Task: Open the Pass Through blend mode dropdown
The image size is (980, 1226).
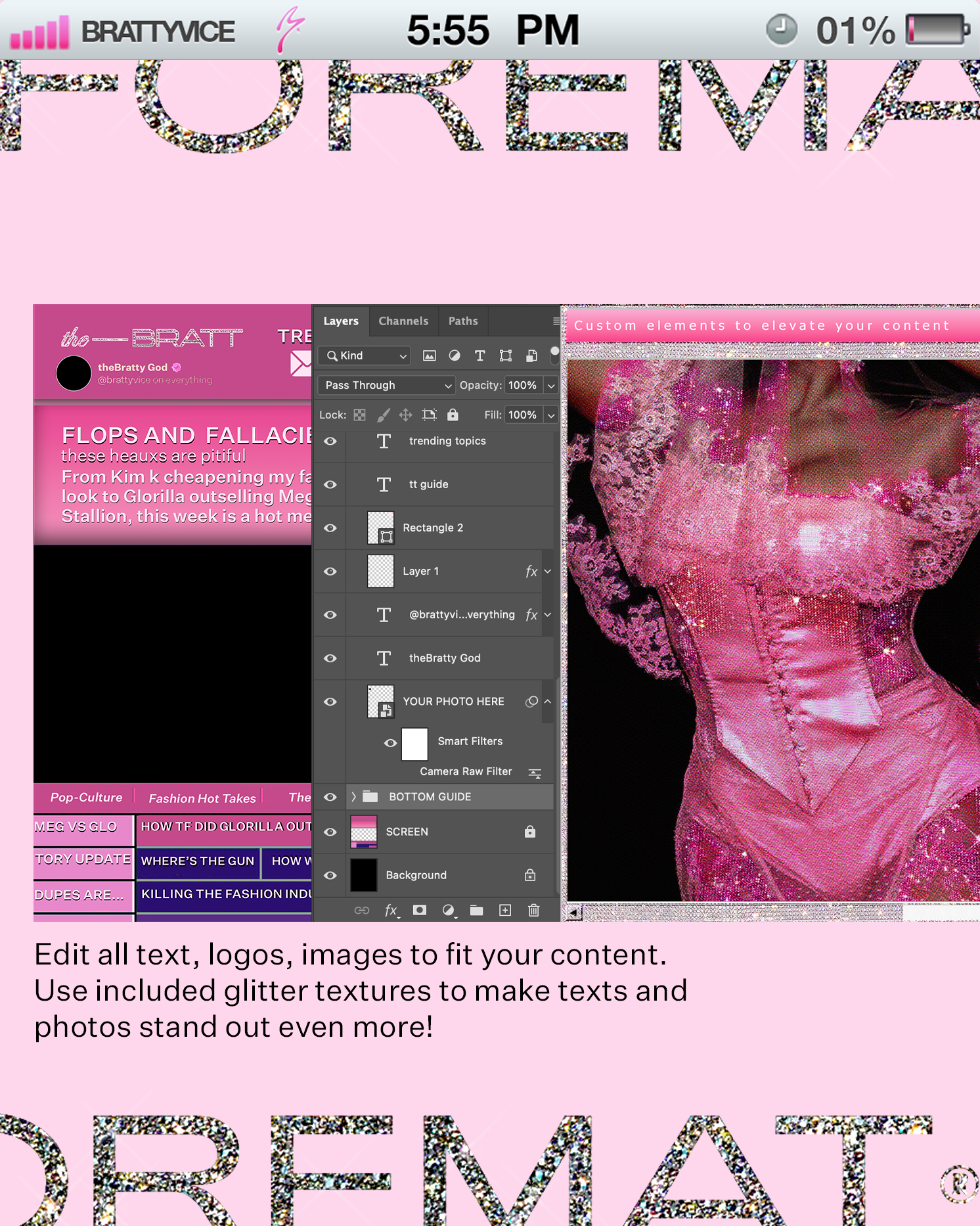Action: (388, 385)
